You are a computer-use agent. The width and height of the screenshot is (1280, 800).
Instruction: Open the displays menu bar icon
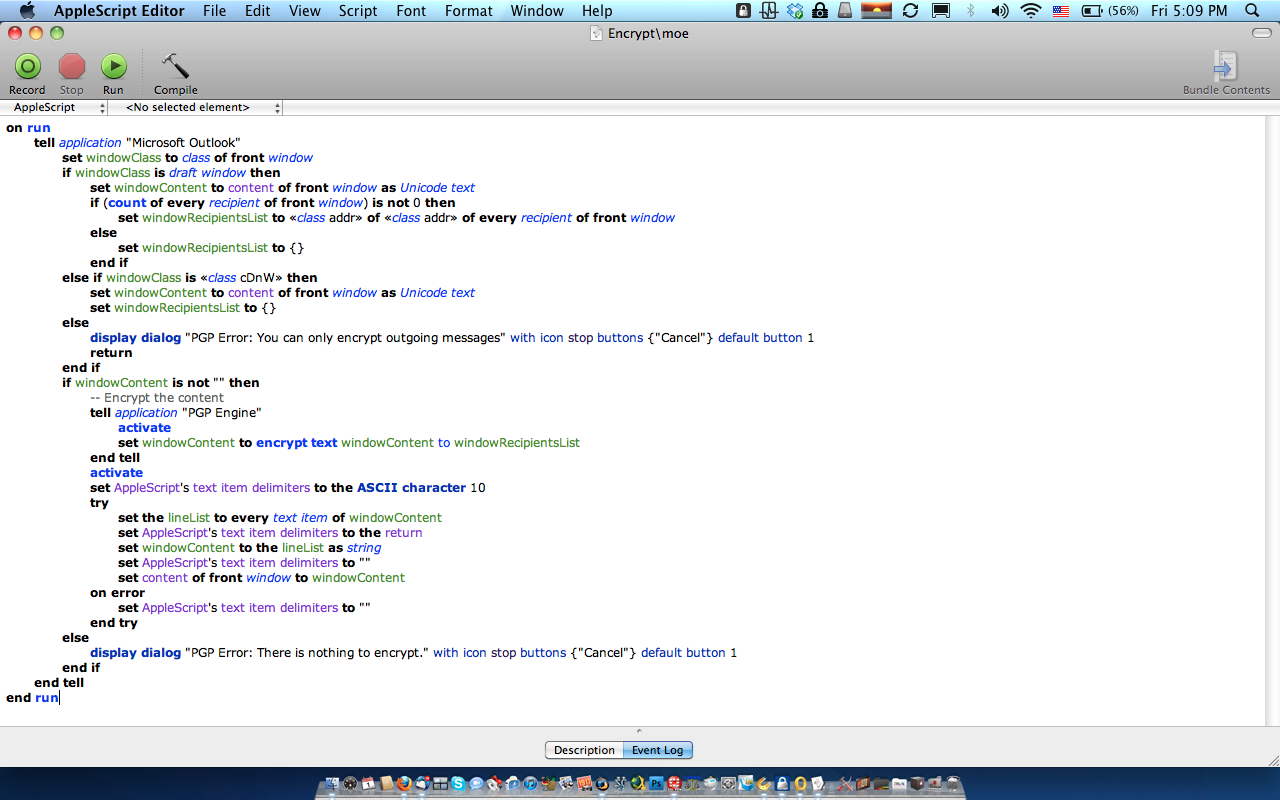[940, 11]
